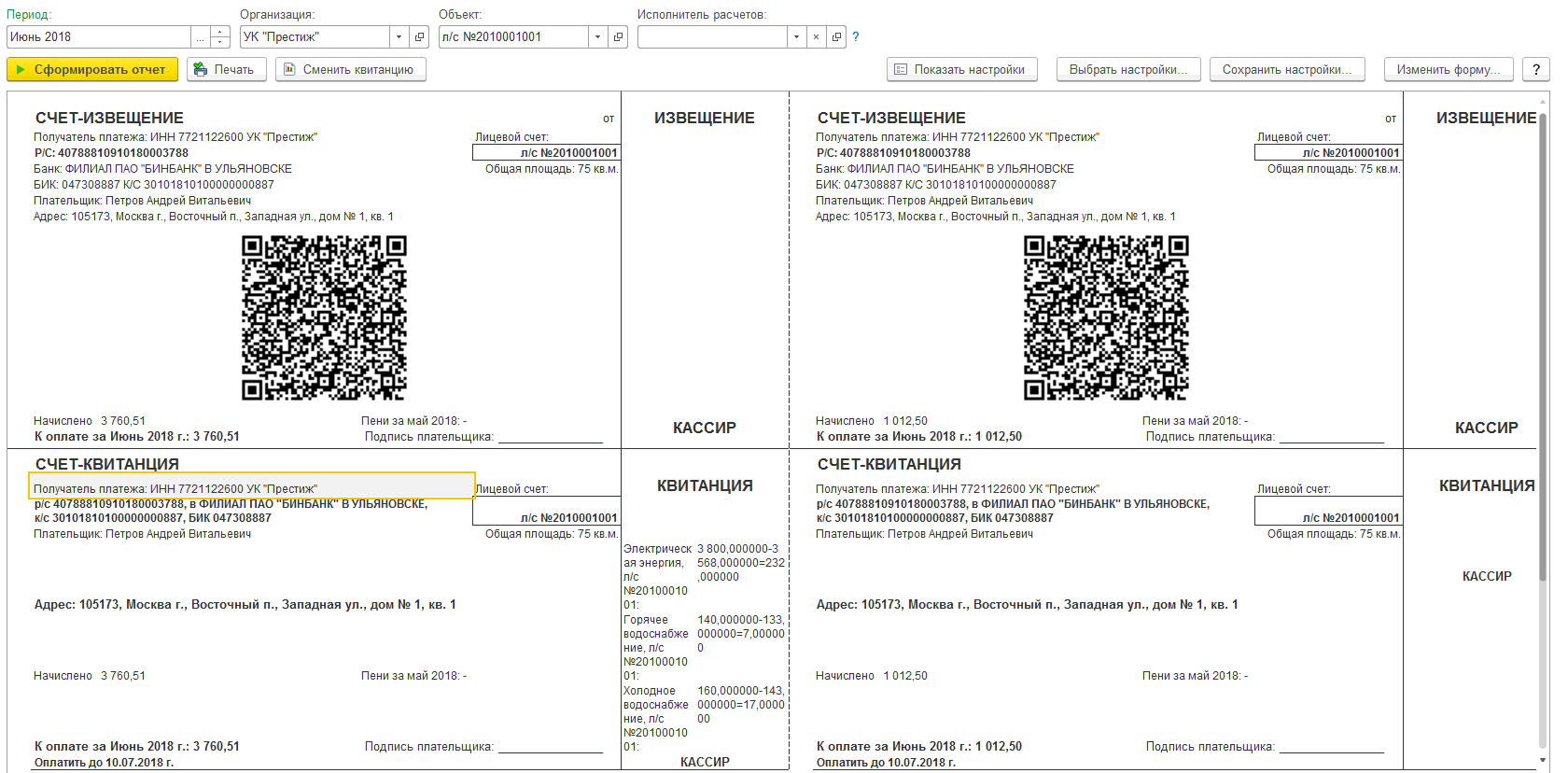Open Изменить форму...
This screenshot has height=773, width=1568.
point(1449,69)
